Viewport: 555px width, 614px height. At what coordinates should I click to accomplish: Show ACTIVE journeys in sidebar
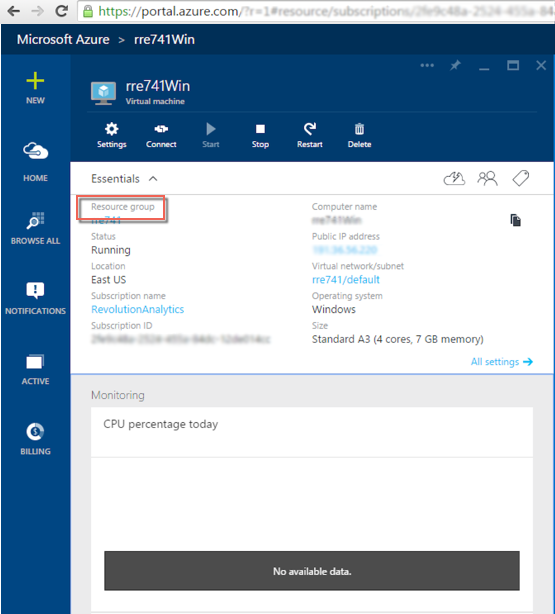click(35, 370)
